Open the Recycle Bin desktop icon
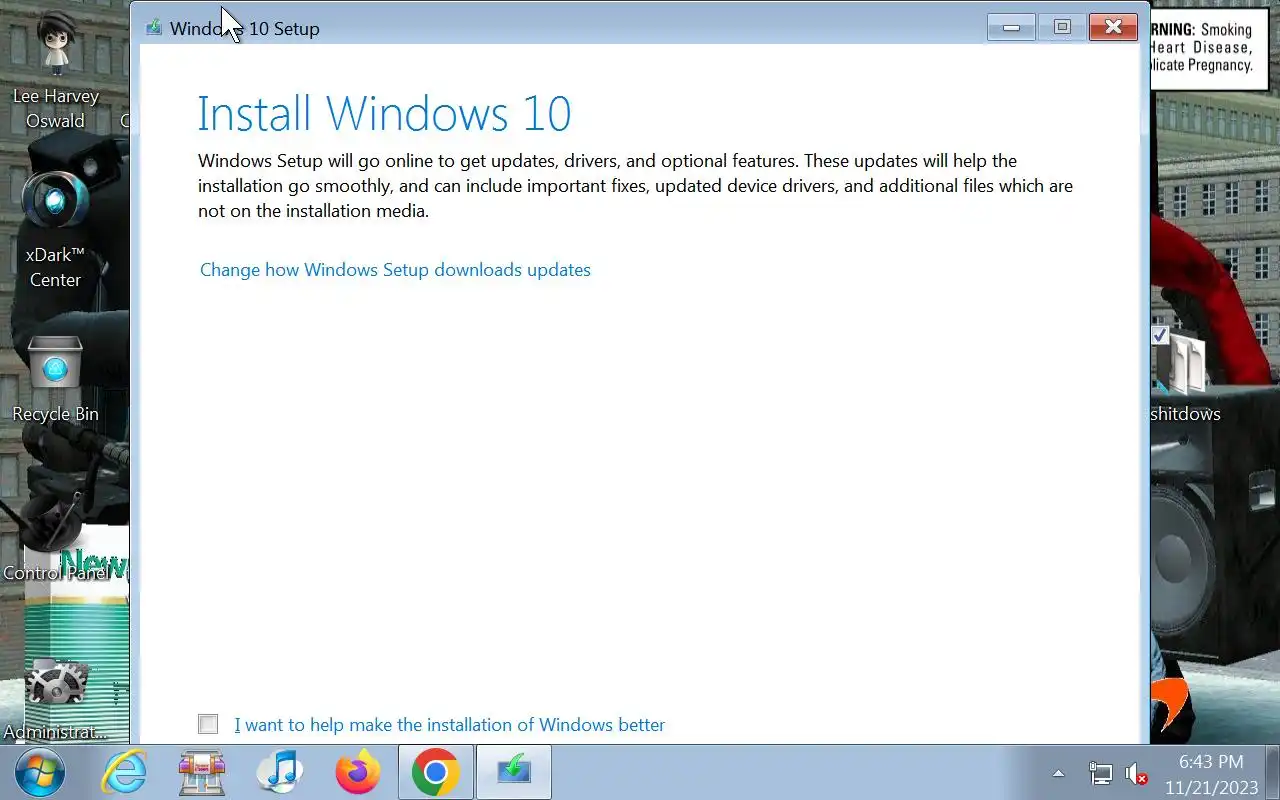This screenshot has width=1280, height=800. click(x=56, y=378)
